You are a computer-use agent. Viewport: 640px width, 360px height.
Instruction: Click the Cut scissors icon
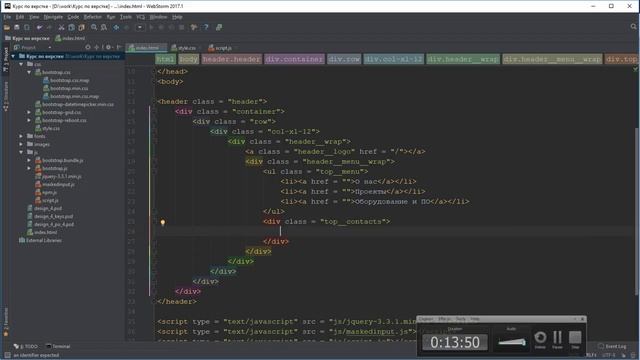point(61,27)
